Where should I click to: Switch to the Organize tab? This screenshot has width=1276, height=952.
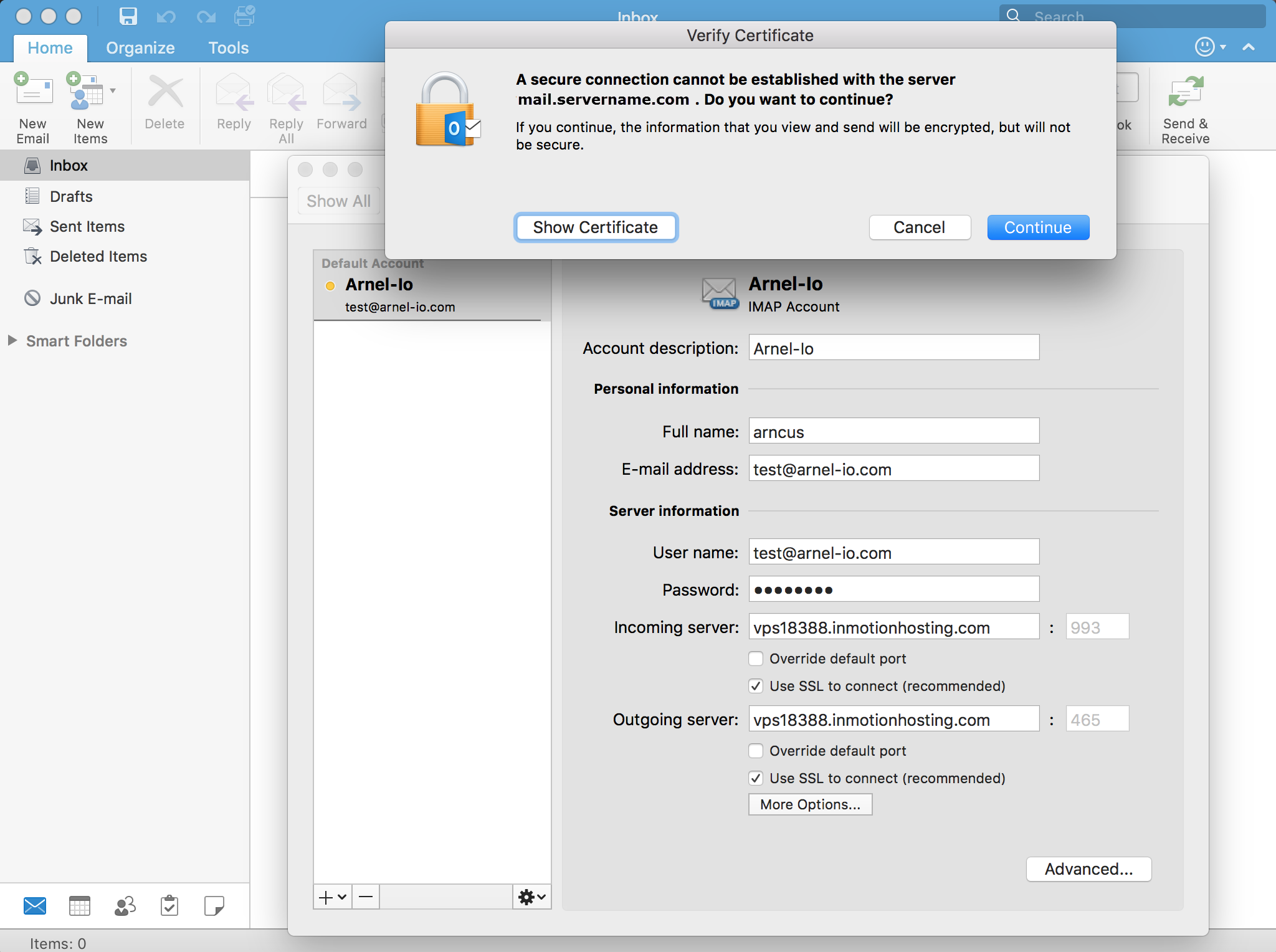click(x=140, y=48)
